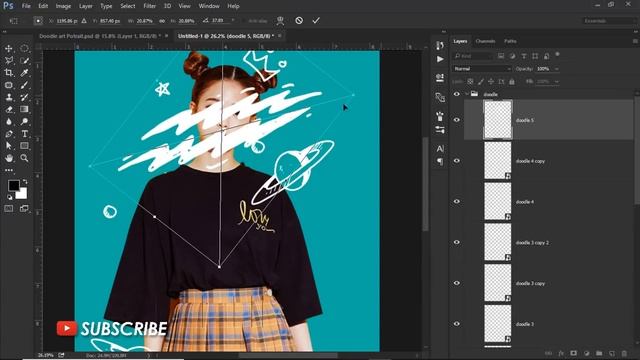
Task: Change the screen mode
Action: tap(24, 209)
